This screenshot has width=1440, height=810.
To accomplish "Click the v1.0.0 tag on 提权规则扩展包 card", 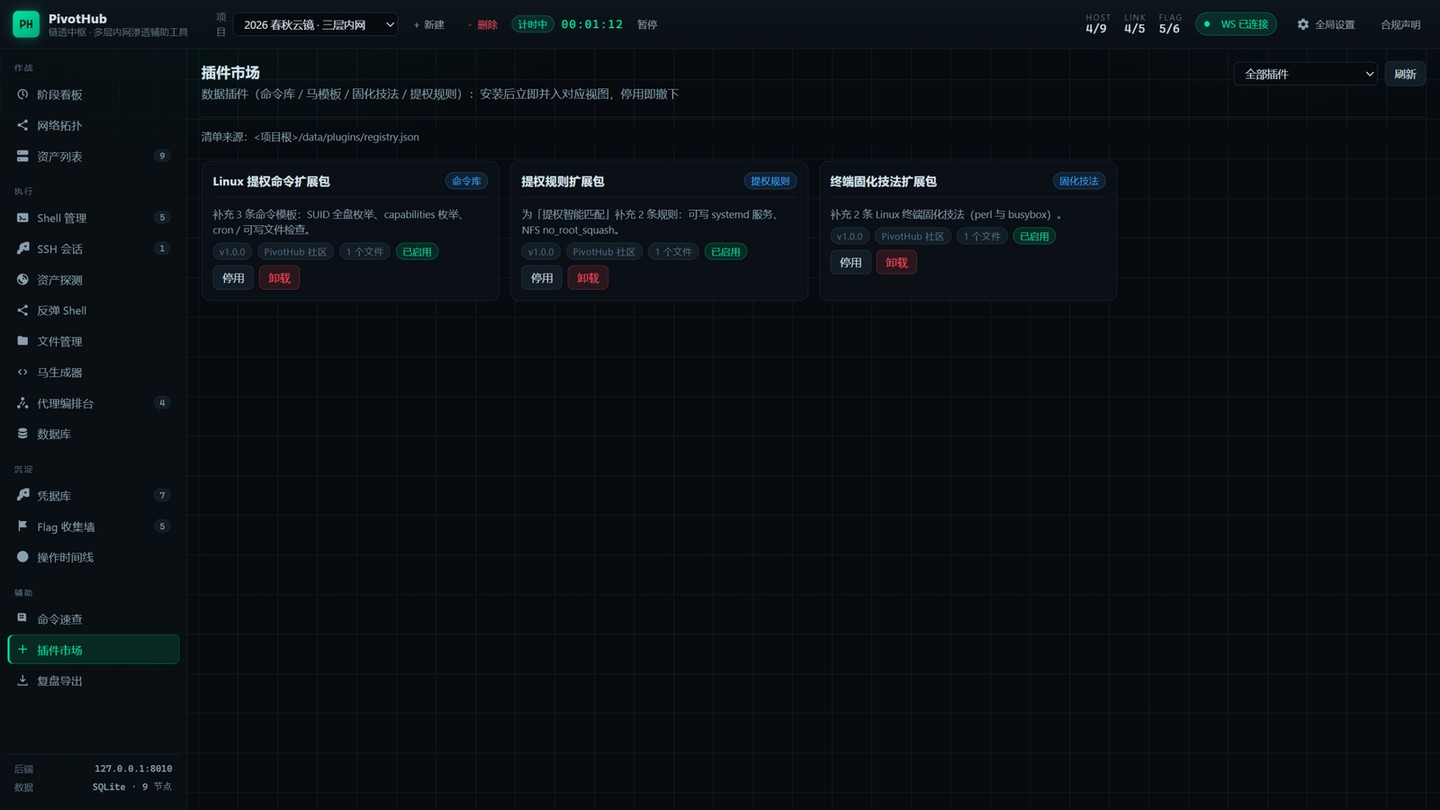I will pyautogui.click(x=541, y=252).
